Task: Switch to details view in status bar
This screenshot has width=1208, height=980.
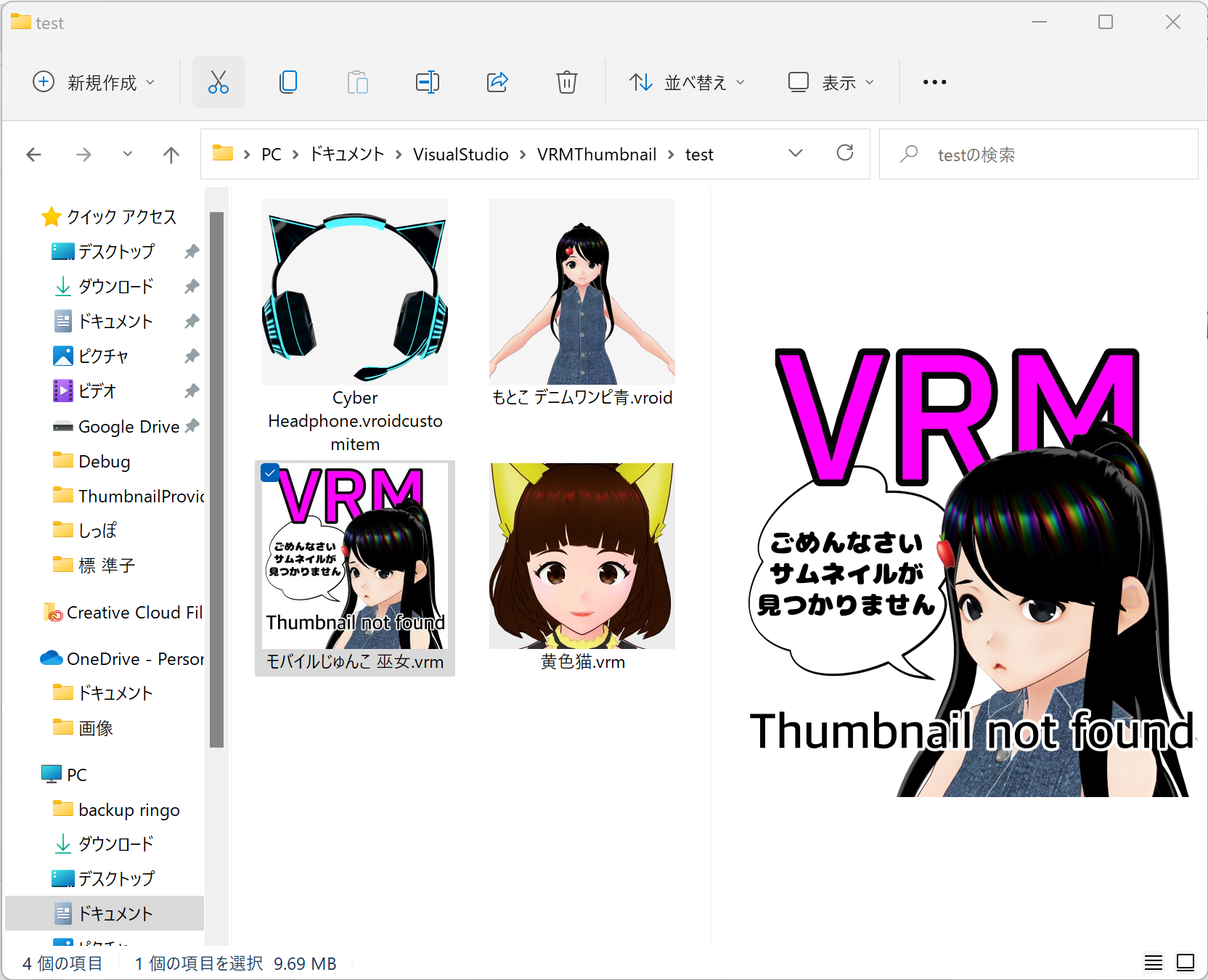Action: pos(1153,963)
